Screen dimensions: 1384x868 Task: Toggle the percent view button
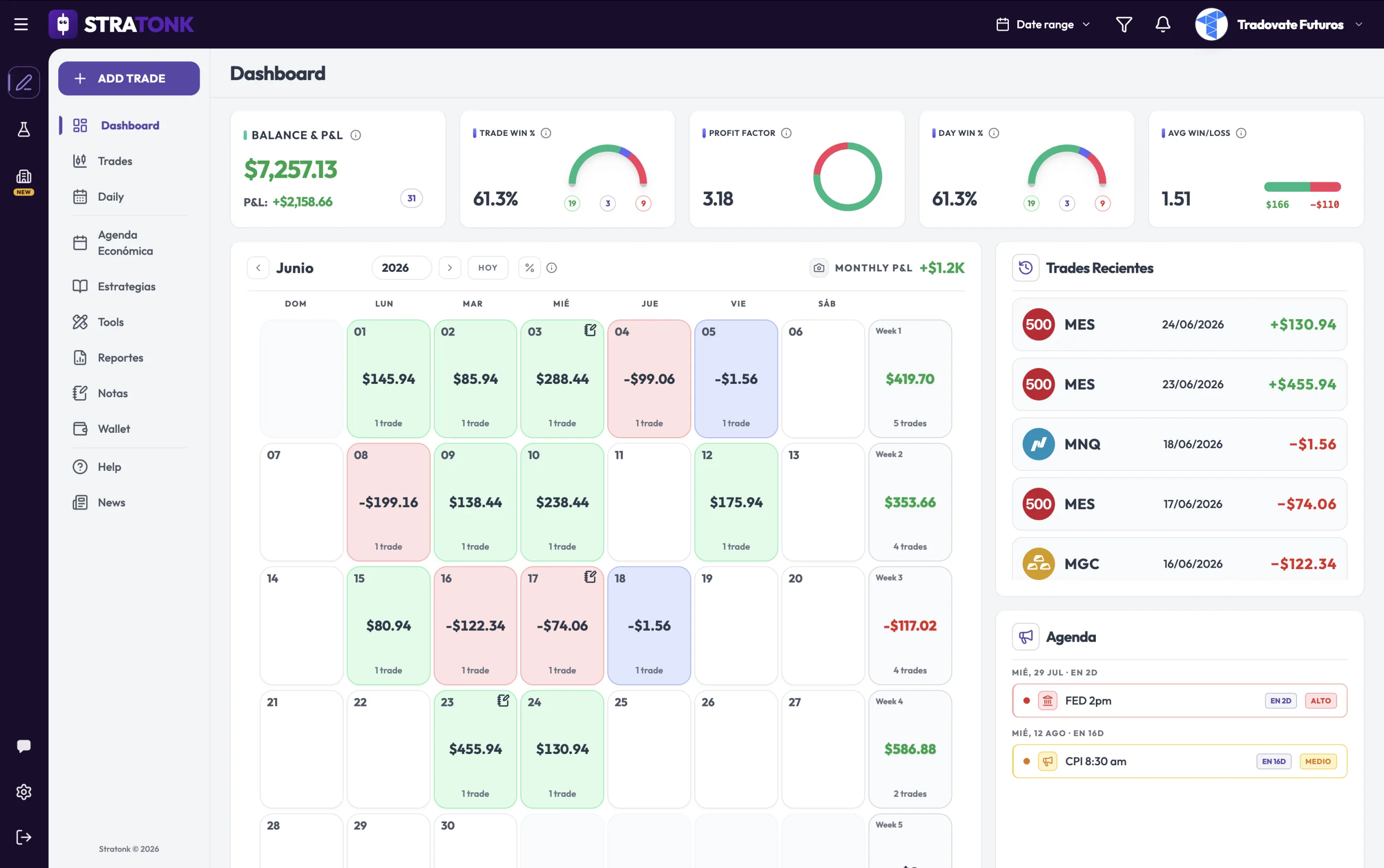(529, 268)
